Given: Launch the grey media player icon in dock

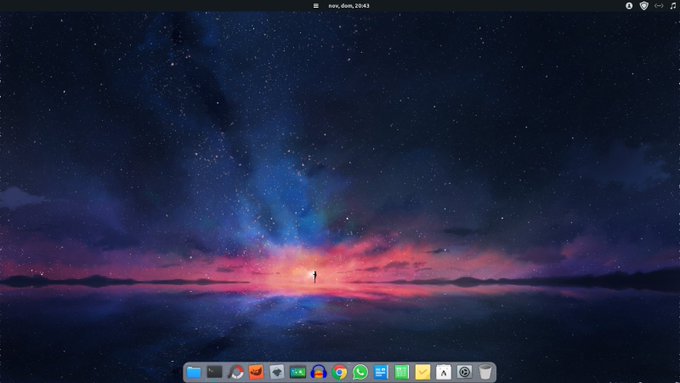Looking at the screenshot, I should pos(464,372).
